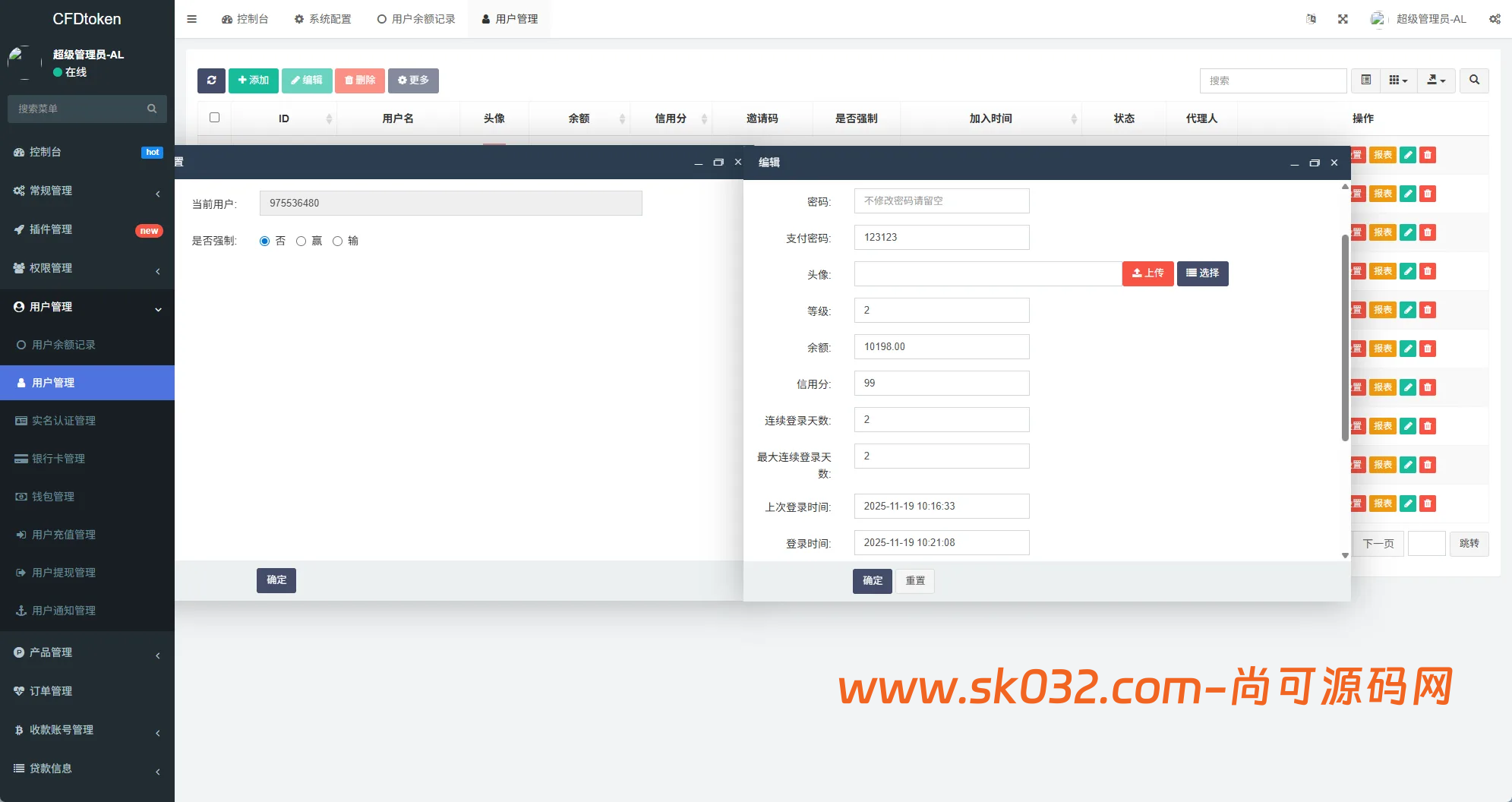
Task: Click the sidebar toggle hamburger icon
Action: point(191,19)
